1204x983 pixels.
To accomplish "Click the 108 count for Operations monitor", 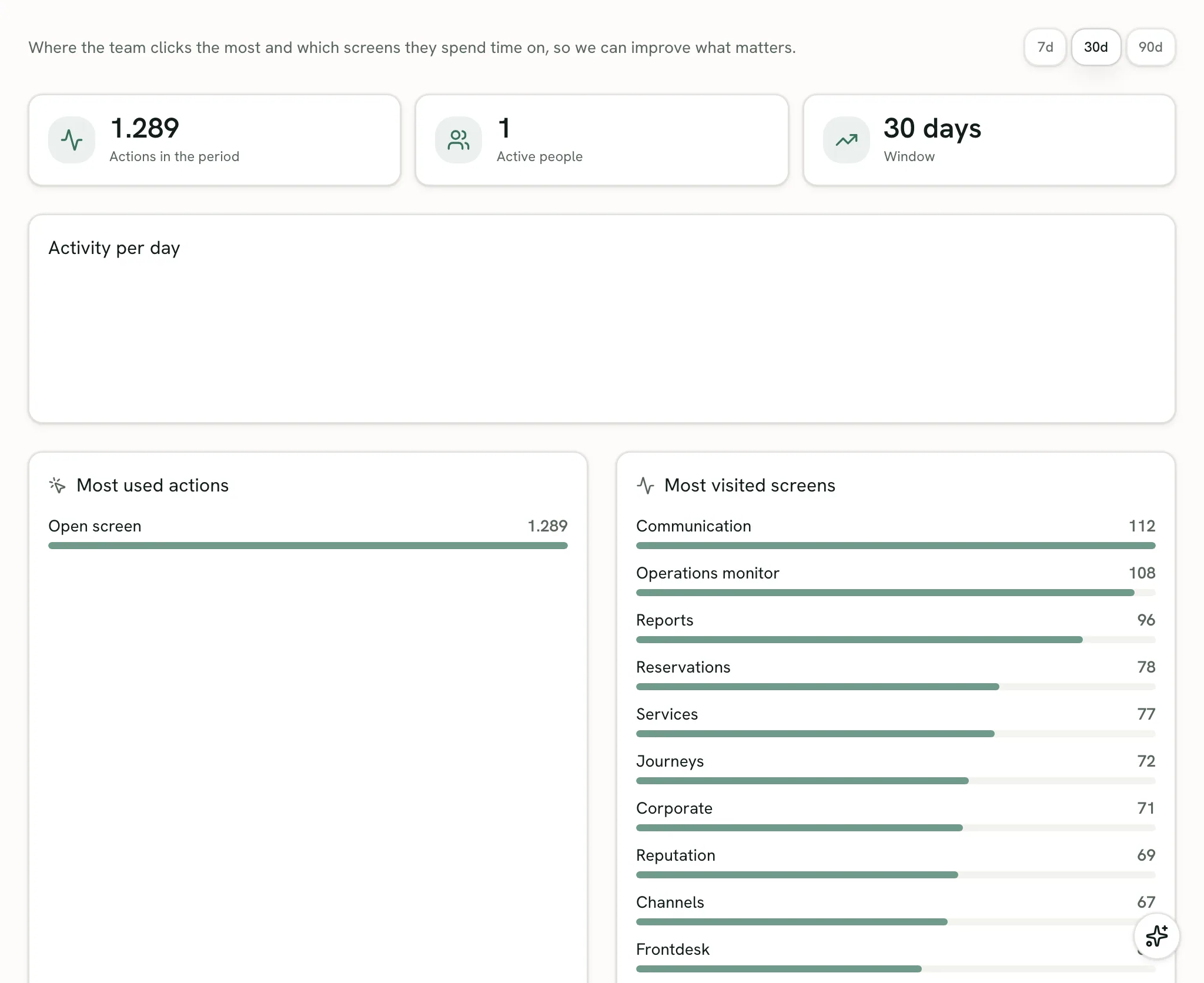I will tap(1142, 573).
